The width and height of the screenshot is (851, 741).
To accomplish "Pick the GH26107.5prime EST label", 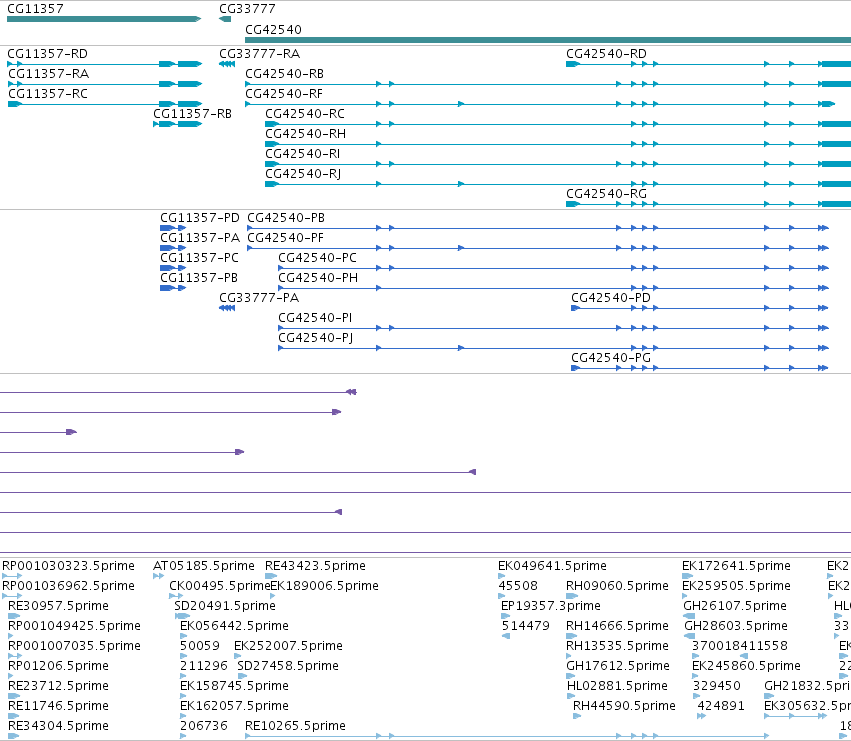I will pyautogui.click(x=735, y=606).
